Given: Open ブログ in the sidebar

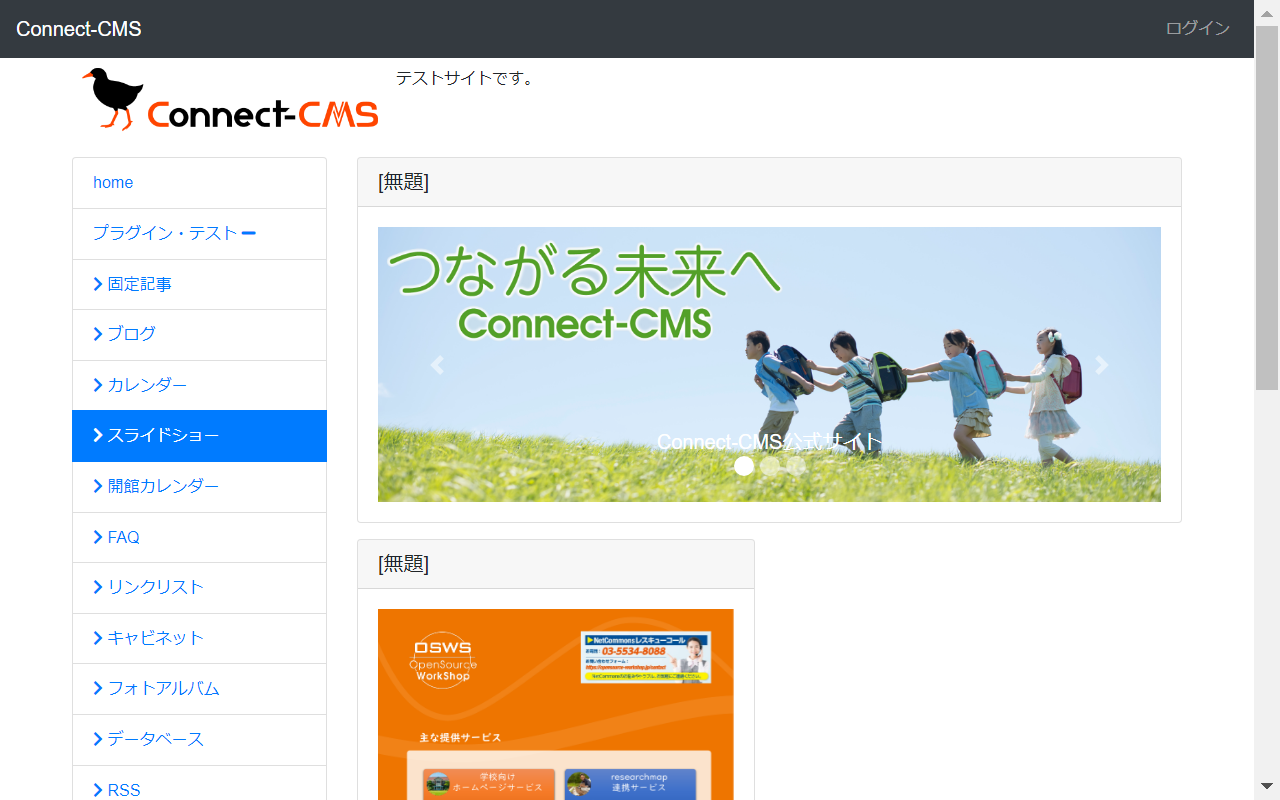Looking at the screenshot, I should pos(199,334).
